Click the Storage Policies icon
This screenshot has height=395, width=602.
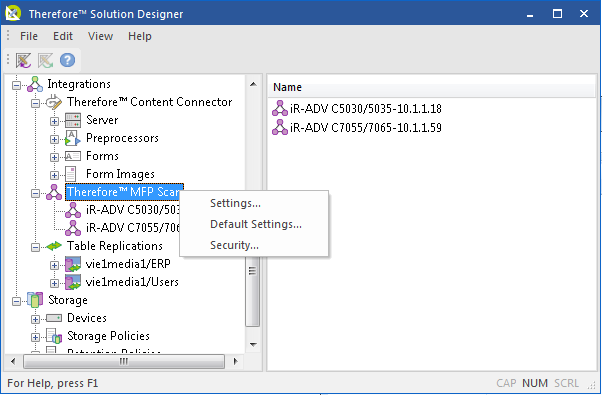[54, 336]
